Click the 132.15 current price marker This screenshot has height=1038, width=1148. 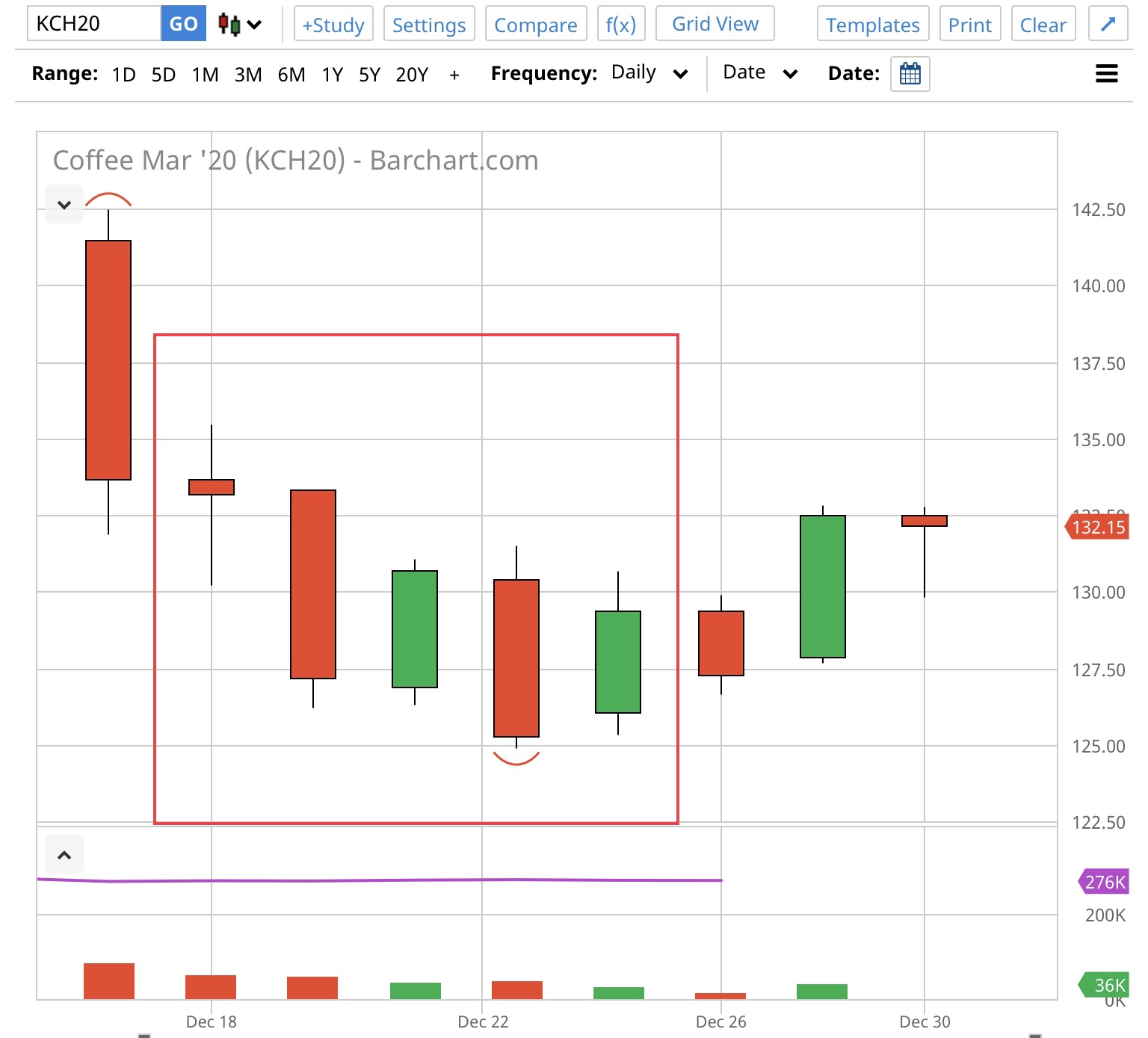tap(1097, 528)
